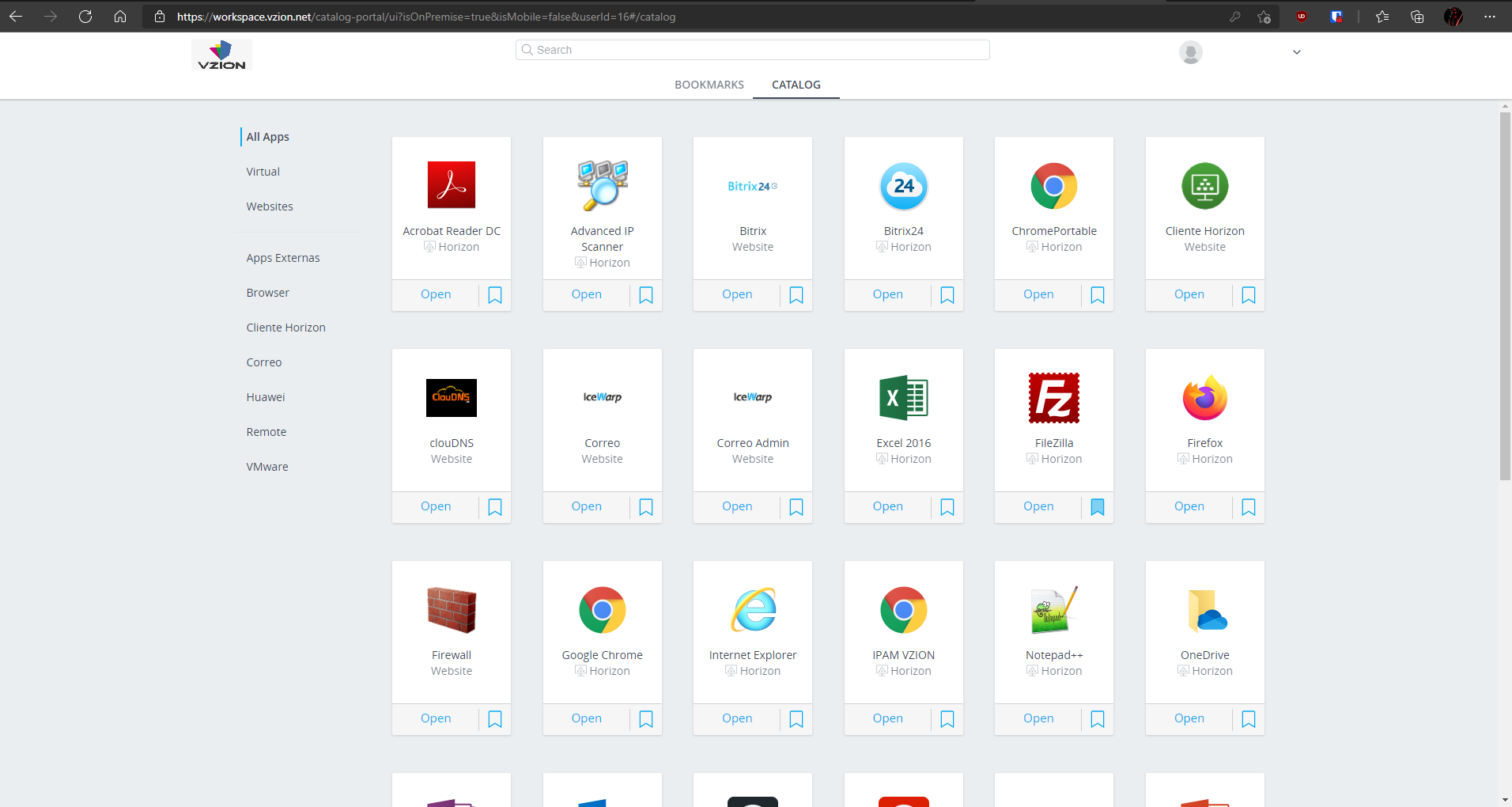Expand the user account dropdown arrow
Viewport: 1512px width, 807px height.
pos(1297,52)
